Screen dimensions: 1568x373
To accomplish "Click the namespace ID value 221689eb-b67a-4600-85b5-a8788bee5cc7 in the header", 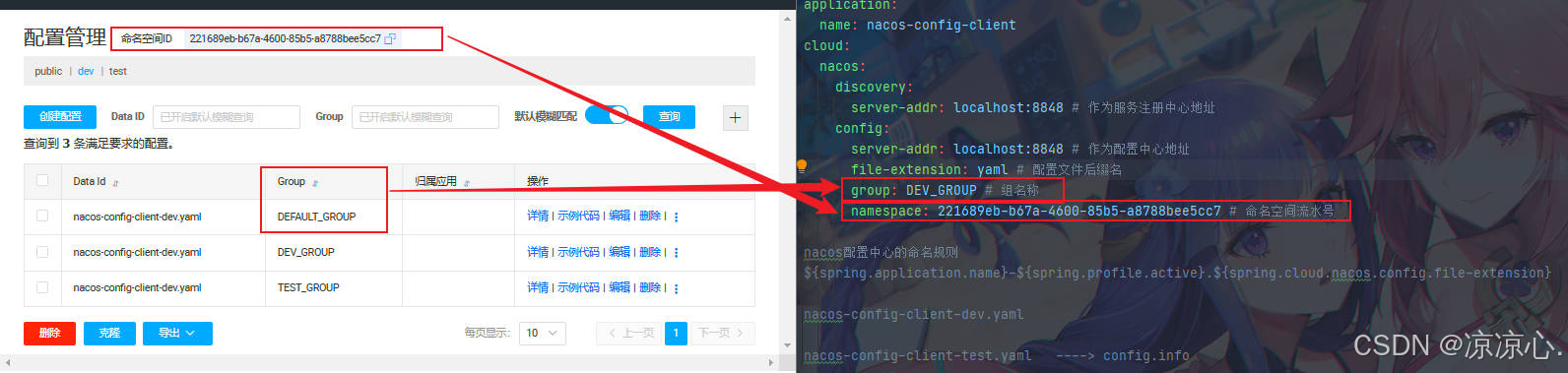I will (x=285, y=38).
